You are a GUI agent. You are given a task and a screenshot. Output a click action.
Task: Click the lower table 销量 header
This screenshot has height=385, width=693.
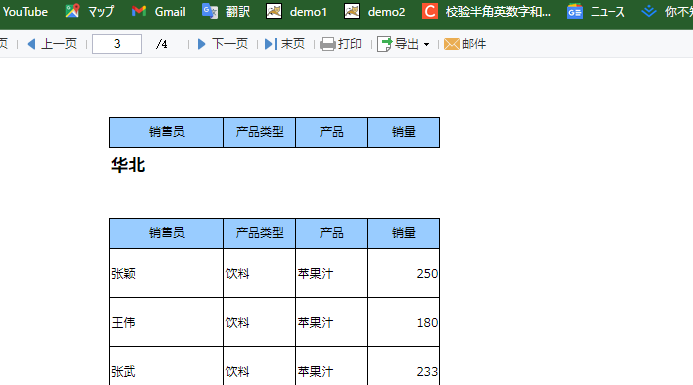pos(404,233)
